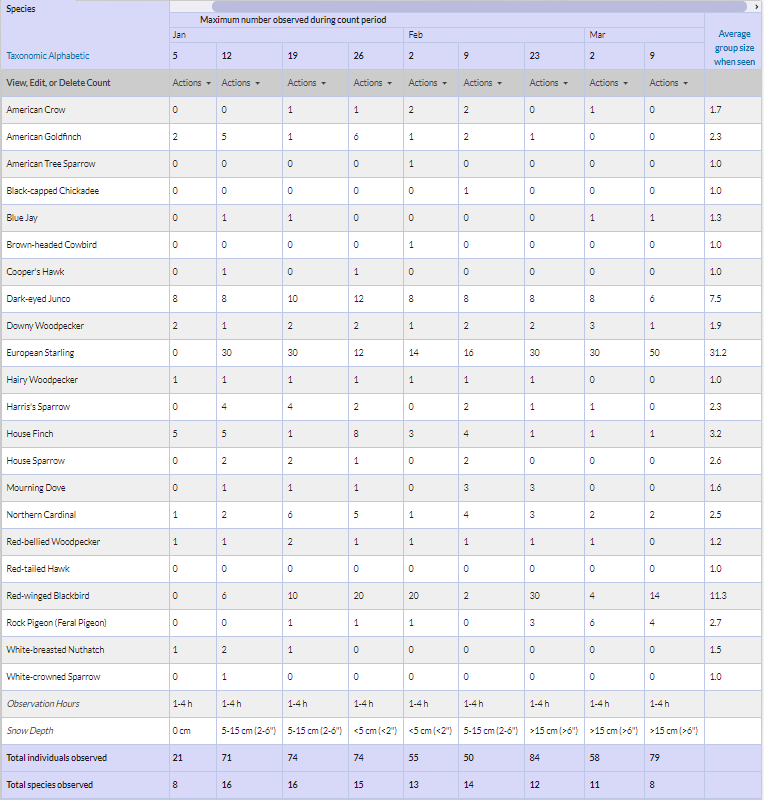
Task: Select the White-breasted Nuthatch species name
Action: 55,650
